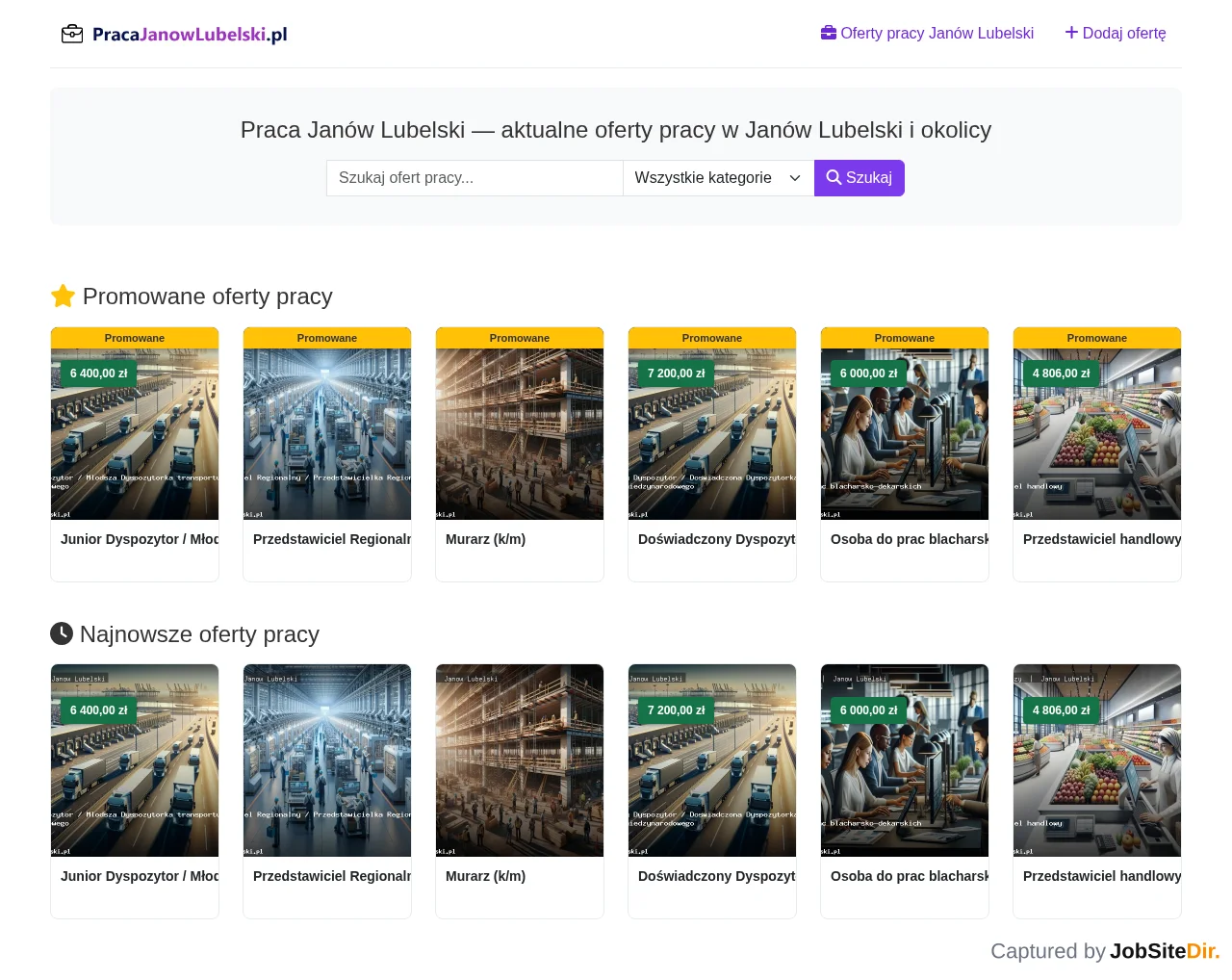The width and height of the screenshot is (1232, 980).
Task: Open Oferty pracy Janów Lubelski menu link
Action: [x=927, y=33]
